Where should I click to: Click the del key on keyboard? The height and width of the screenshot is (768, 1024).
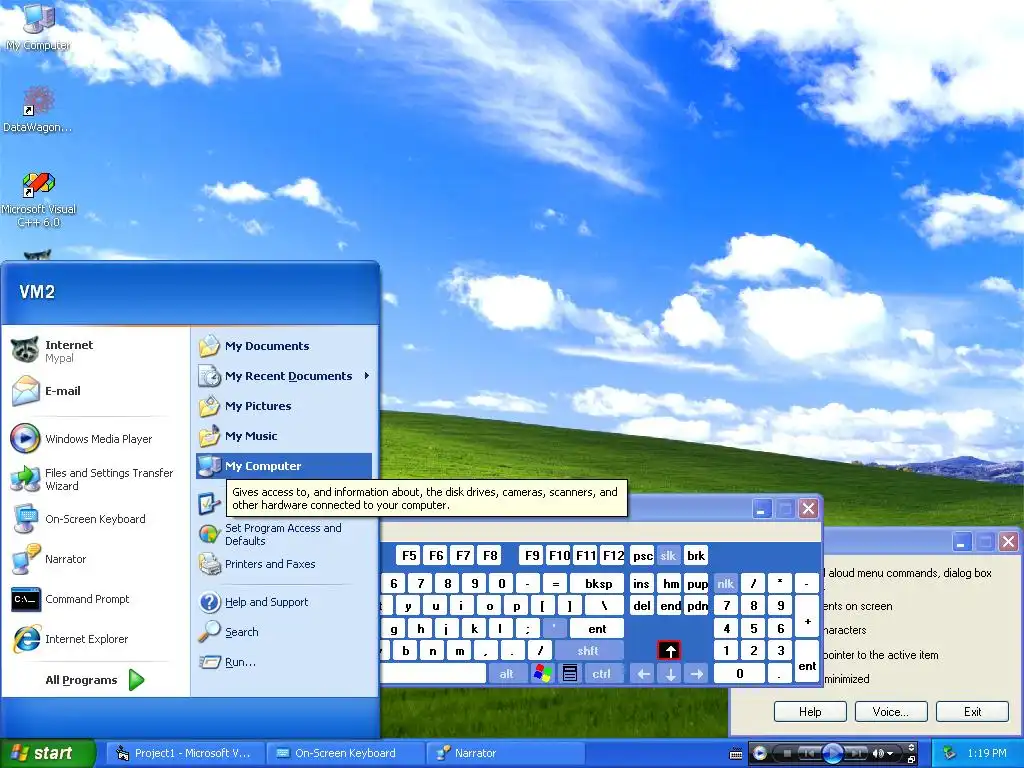pyautogui.click(x=642, y=605)
